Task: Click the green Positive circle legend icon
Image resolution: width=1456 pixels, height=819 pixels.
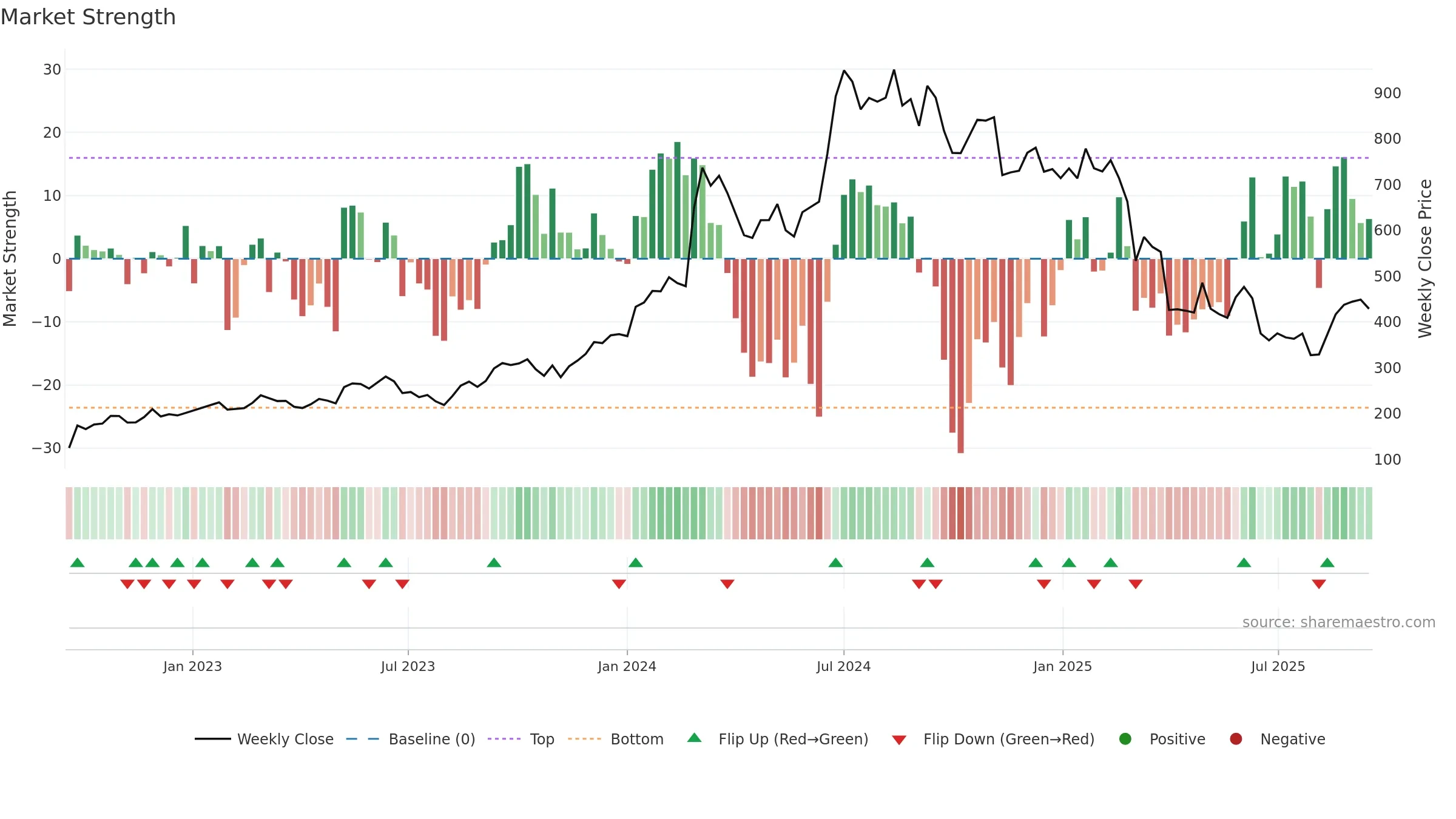Action: (1125, 739)
